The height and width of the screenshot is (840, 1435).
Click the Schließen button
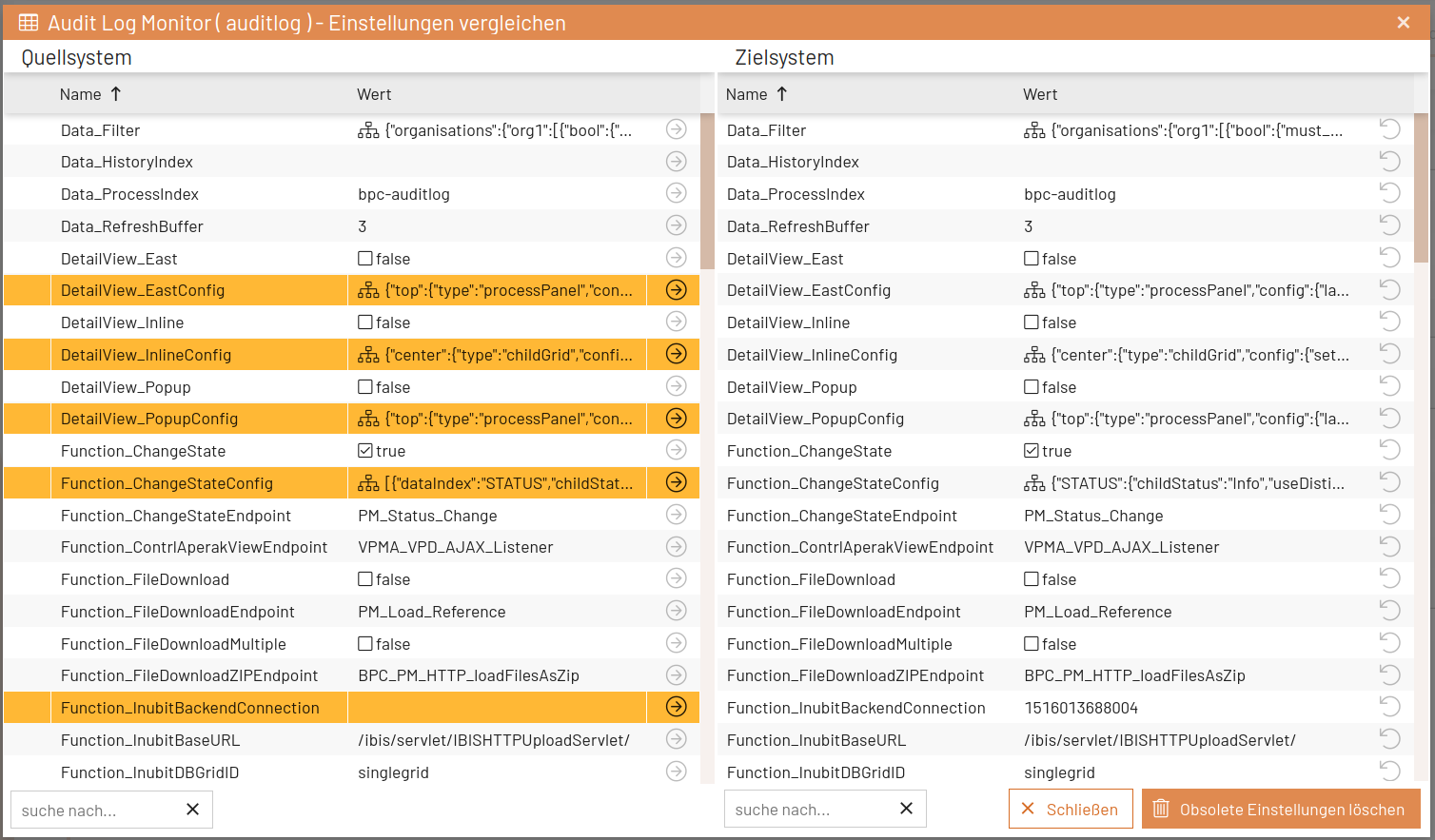(1071, 810)
